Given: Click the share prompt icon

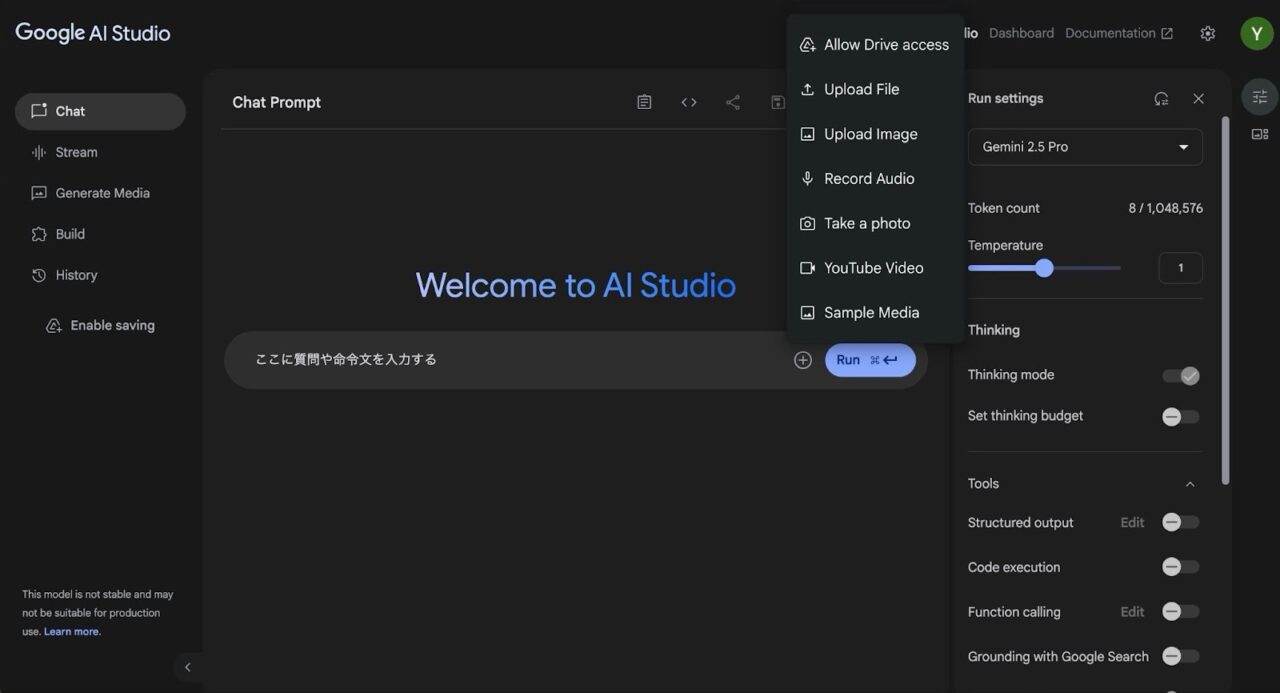Looking at the screenshot, I should pyautogui.click(x=733, y=102).
